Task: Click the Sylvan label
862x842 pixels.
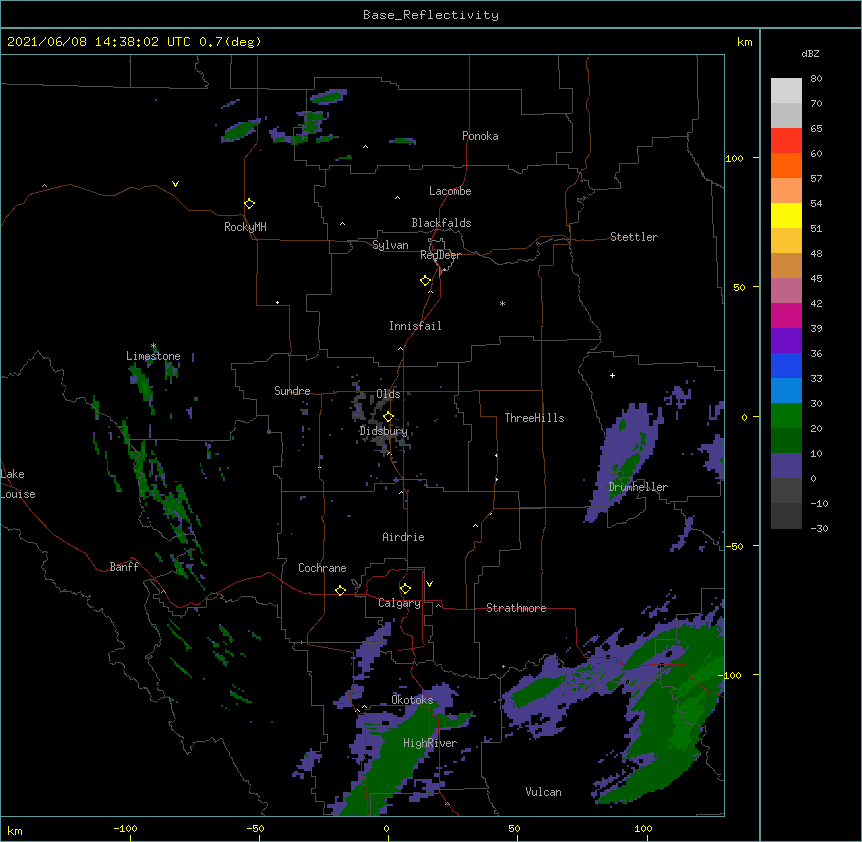Action: click(390, 245)
